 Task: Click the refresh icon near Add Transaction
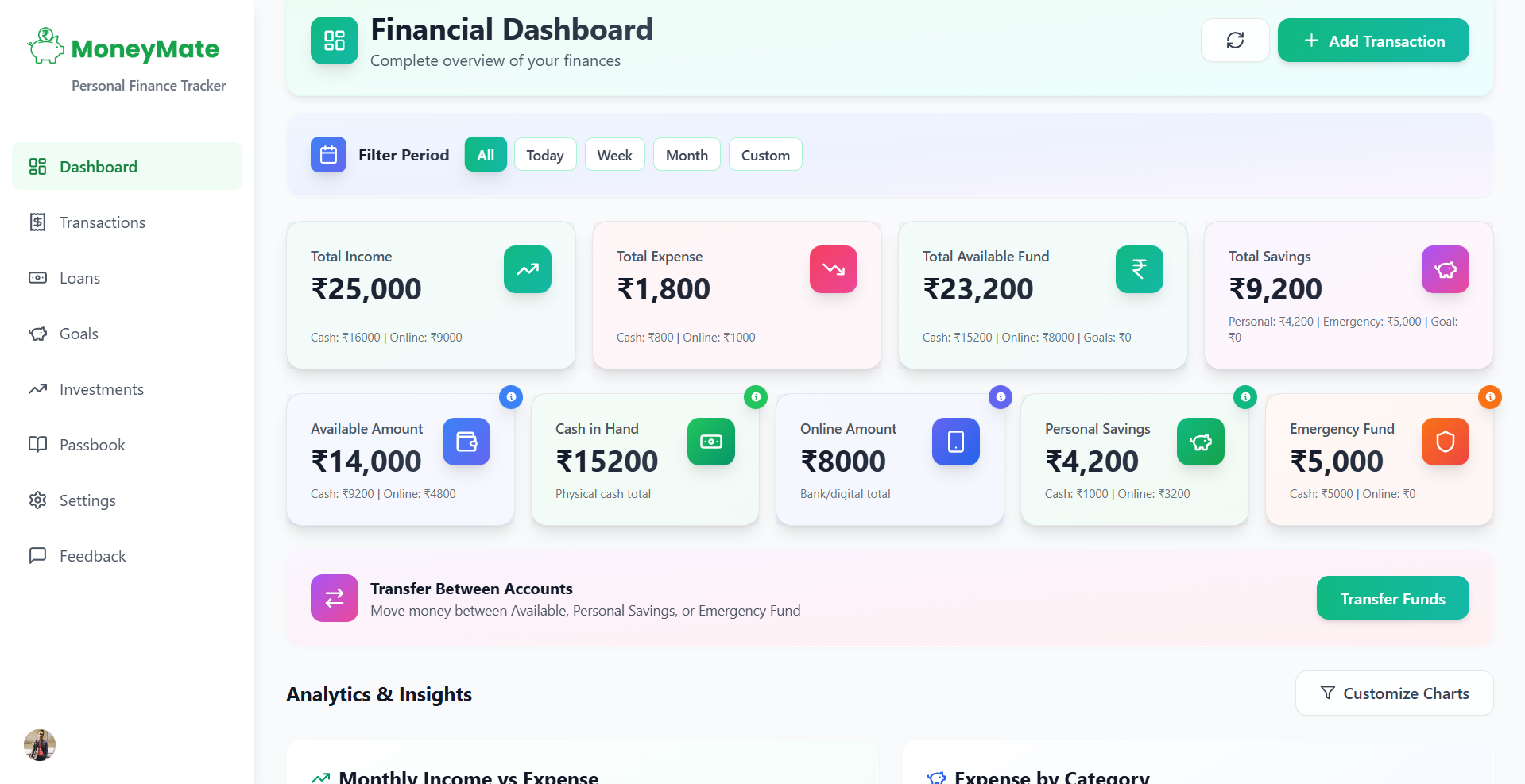(x=1234, y=40)
